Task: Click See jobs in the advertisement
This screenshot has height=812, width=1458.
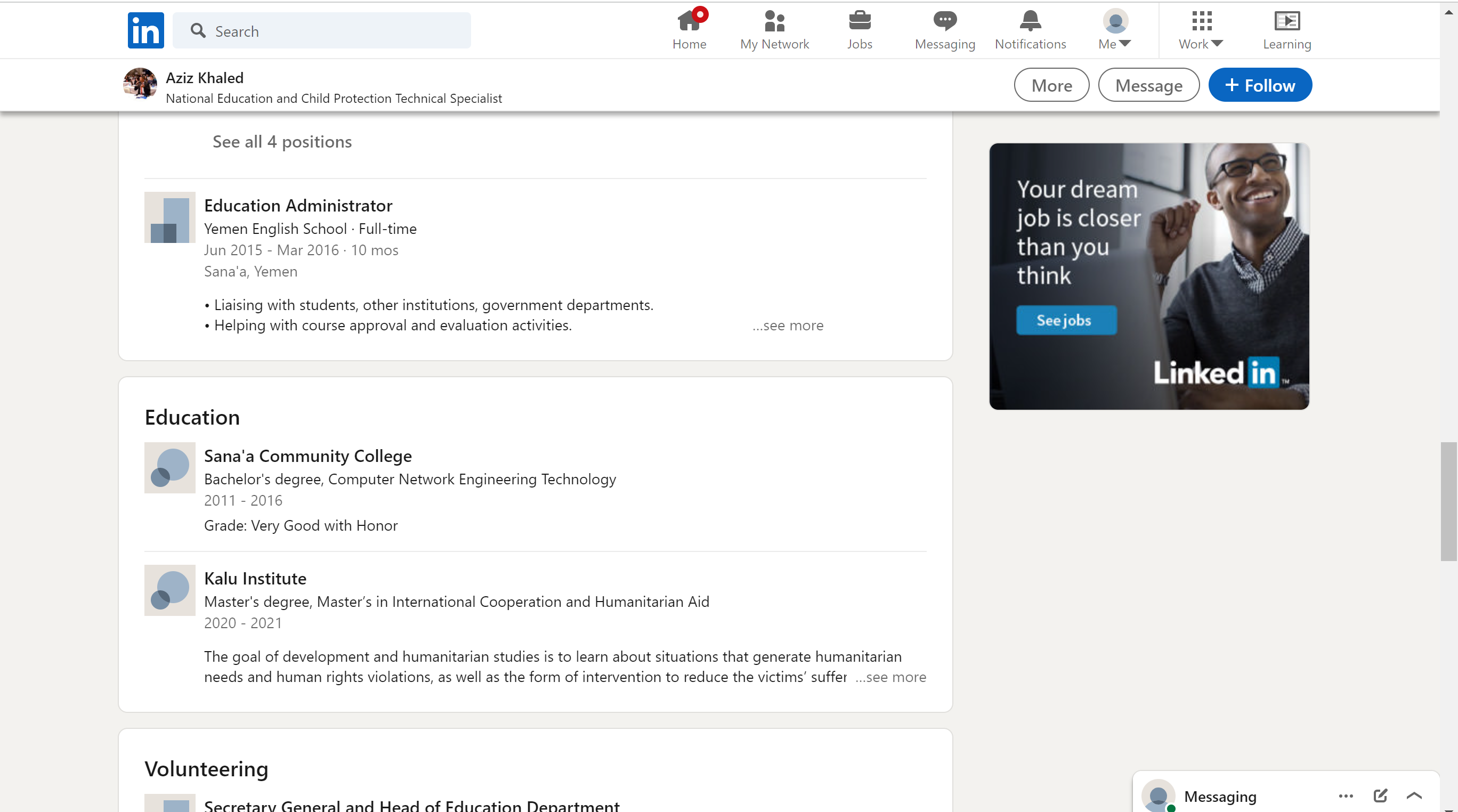Action: pyautogui.click(x=1065, y=320)
